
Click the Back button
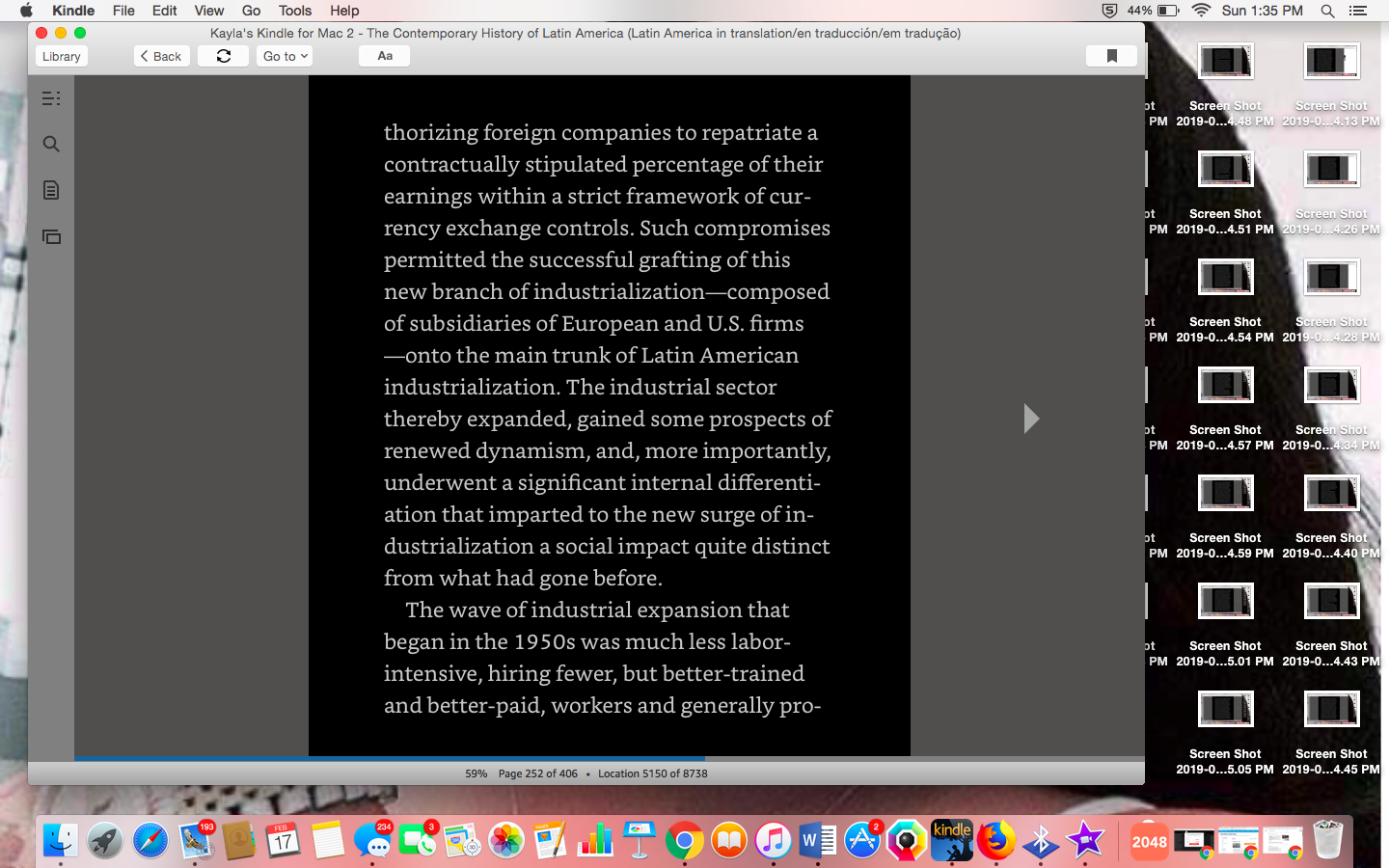[x=161, y=56]
